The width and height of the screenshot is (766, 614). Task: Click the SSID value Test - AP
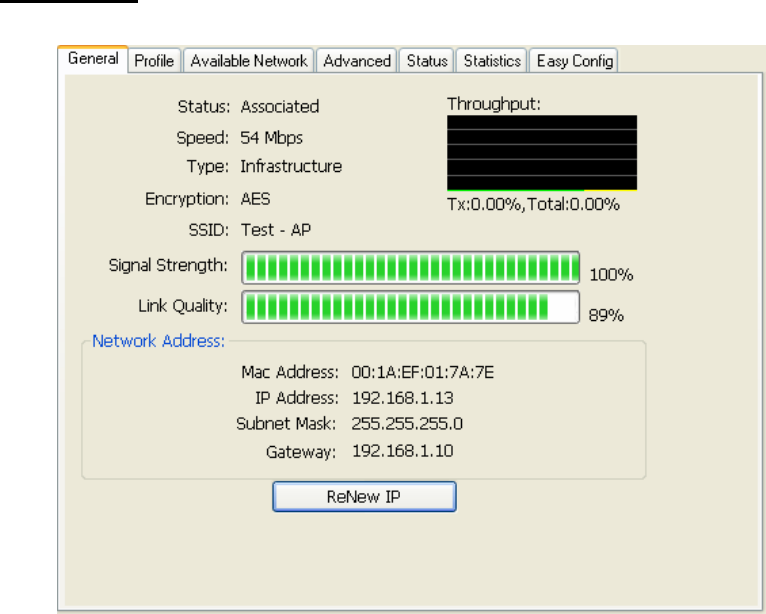click(276, 230)
